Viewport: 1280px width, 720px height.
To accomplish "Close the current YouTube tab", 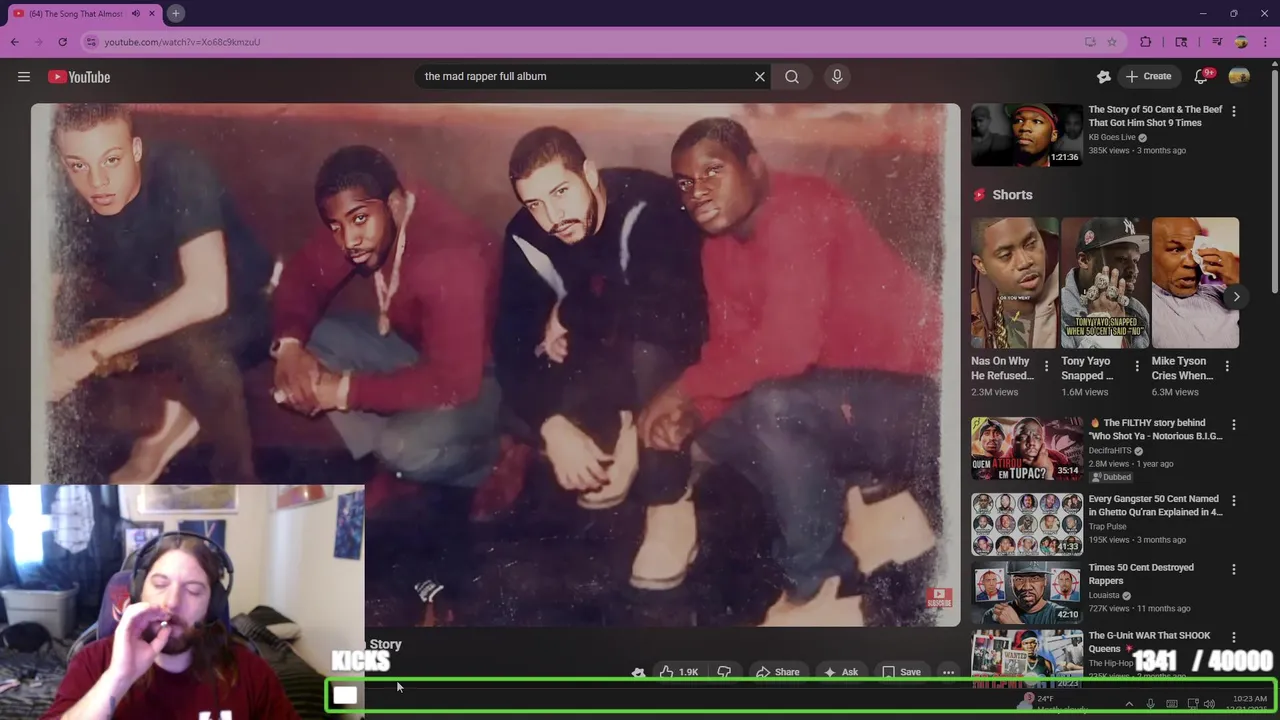I will point(151,14).
